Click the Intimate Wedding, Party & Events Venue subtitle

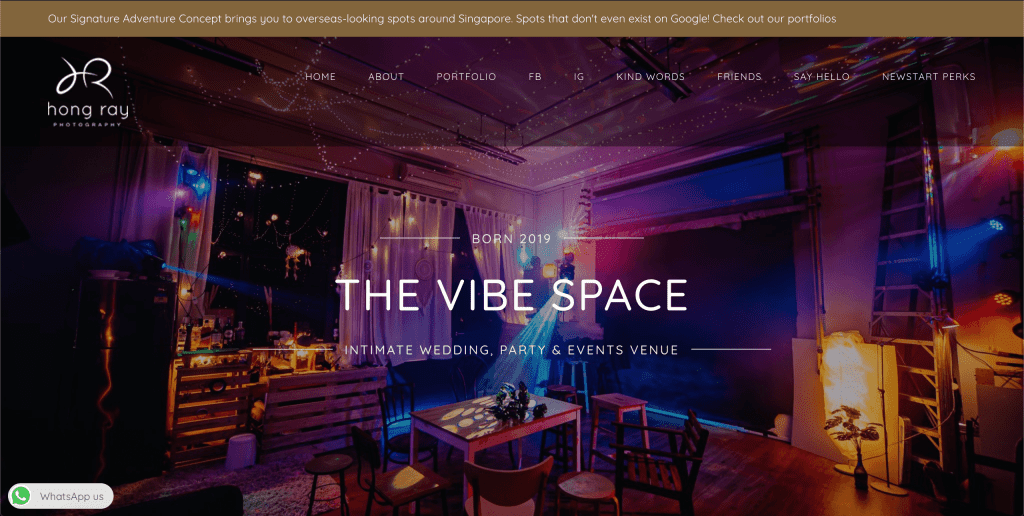[511, 350]
